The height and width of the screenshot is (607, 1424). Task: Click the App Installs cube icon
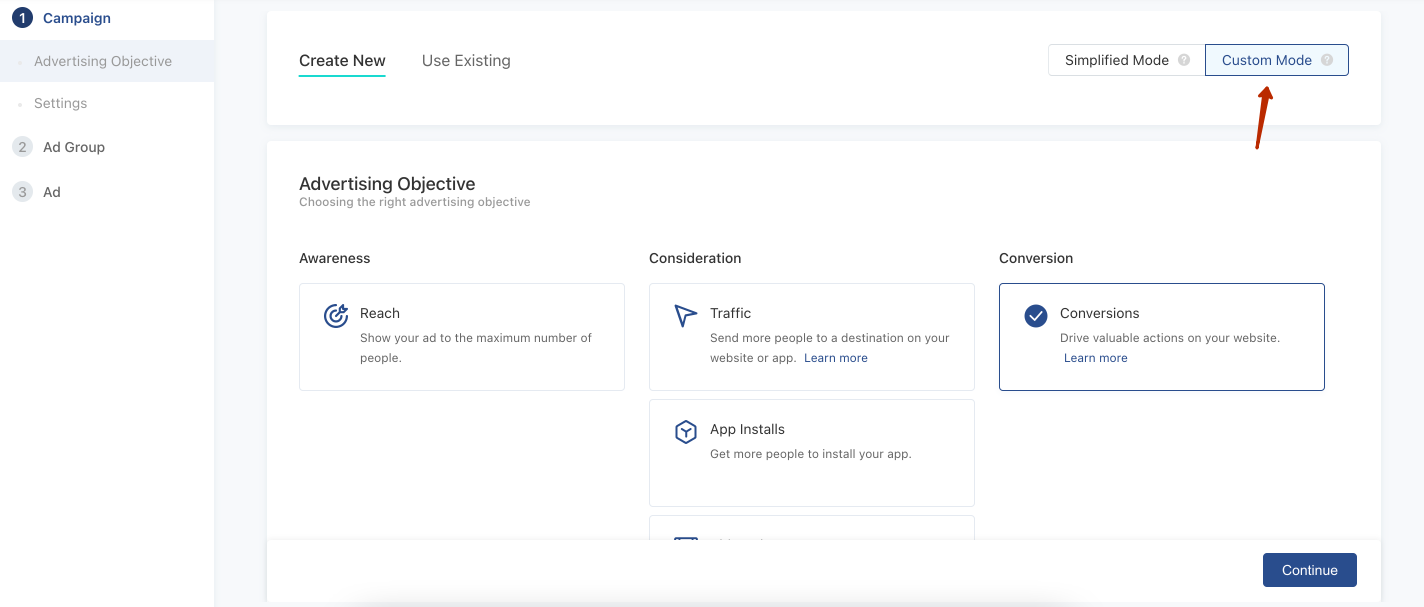[685, 432]
